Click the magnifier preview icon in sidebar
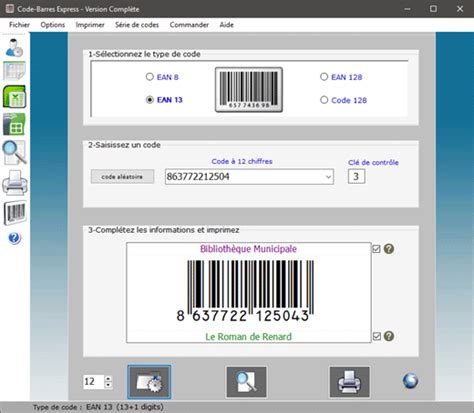This screenshot has height=413, width=474. [x=14, y=152]
